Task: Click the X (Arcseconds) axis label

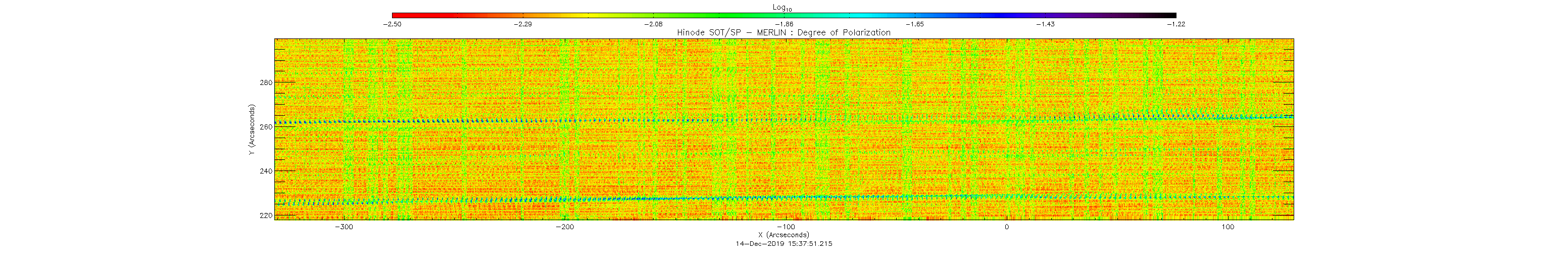Action: pos(783,235)
